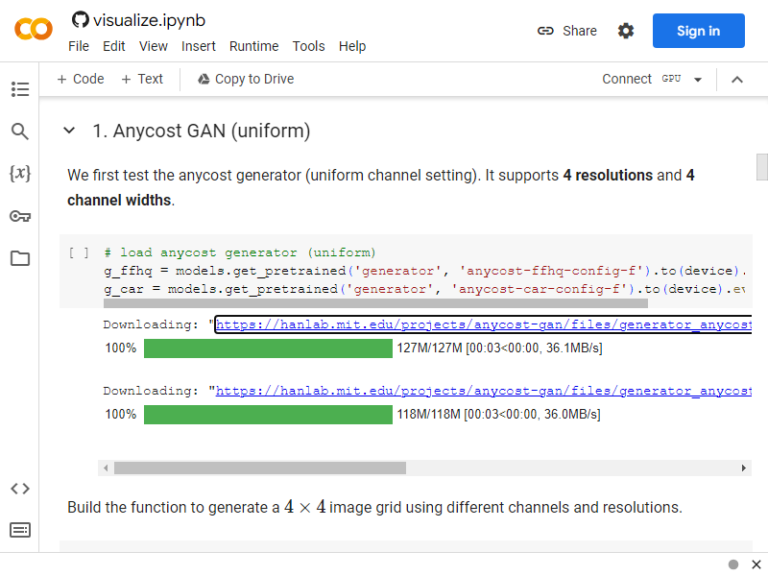Click the 'channel widths' bold text
Screen dimensions: 768x576
click(x=119, y=200)
